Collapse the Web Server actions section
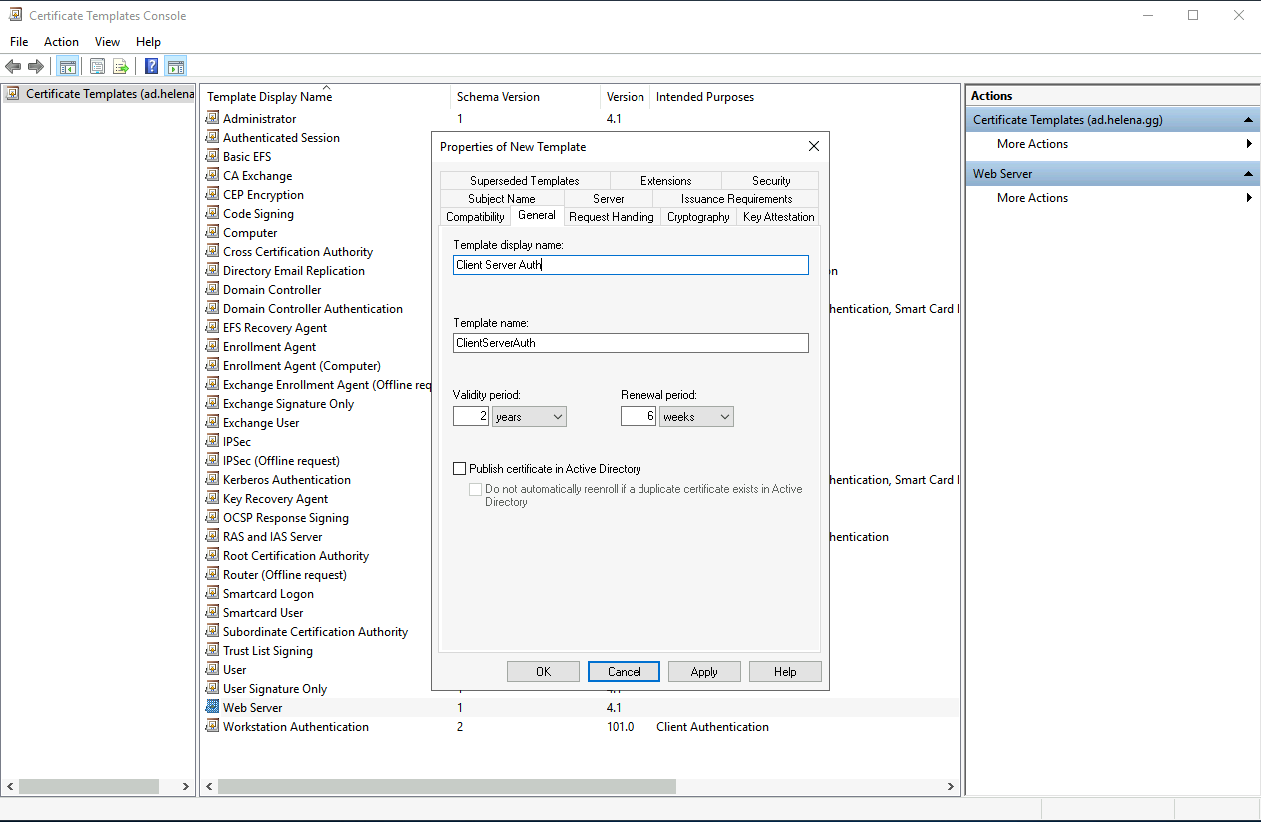The height and width of the screenshot is (822, 1261). (x=1249, y=174)
